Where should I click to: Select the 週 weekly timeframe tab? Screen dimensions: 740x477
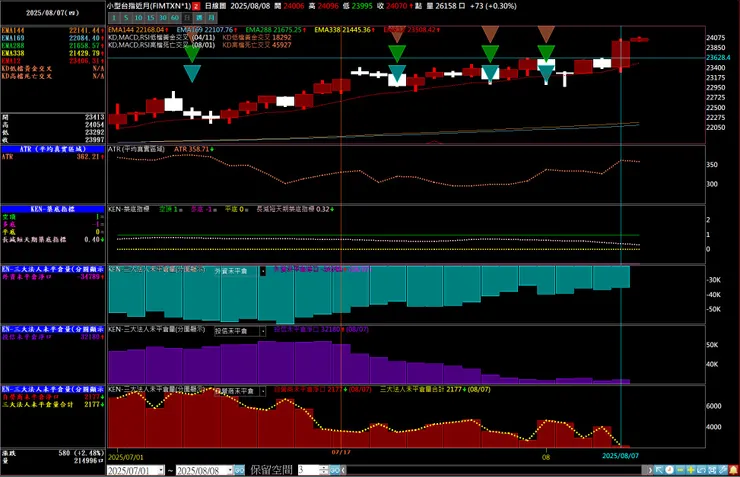tap(200, 18)
